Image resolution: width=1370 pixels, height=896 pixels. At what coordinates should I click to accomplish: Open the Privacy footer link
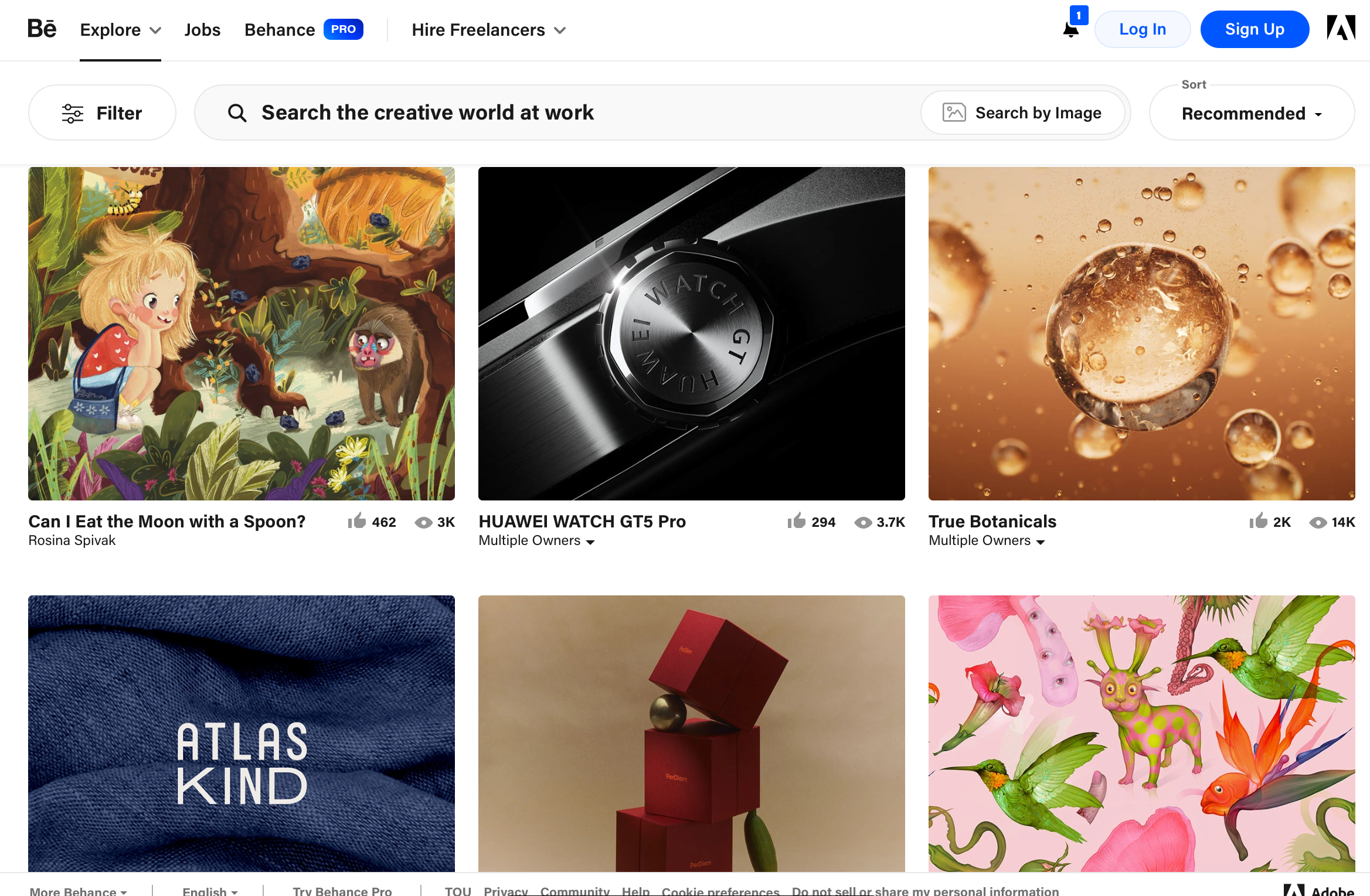[505, 891]
